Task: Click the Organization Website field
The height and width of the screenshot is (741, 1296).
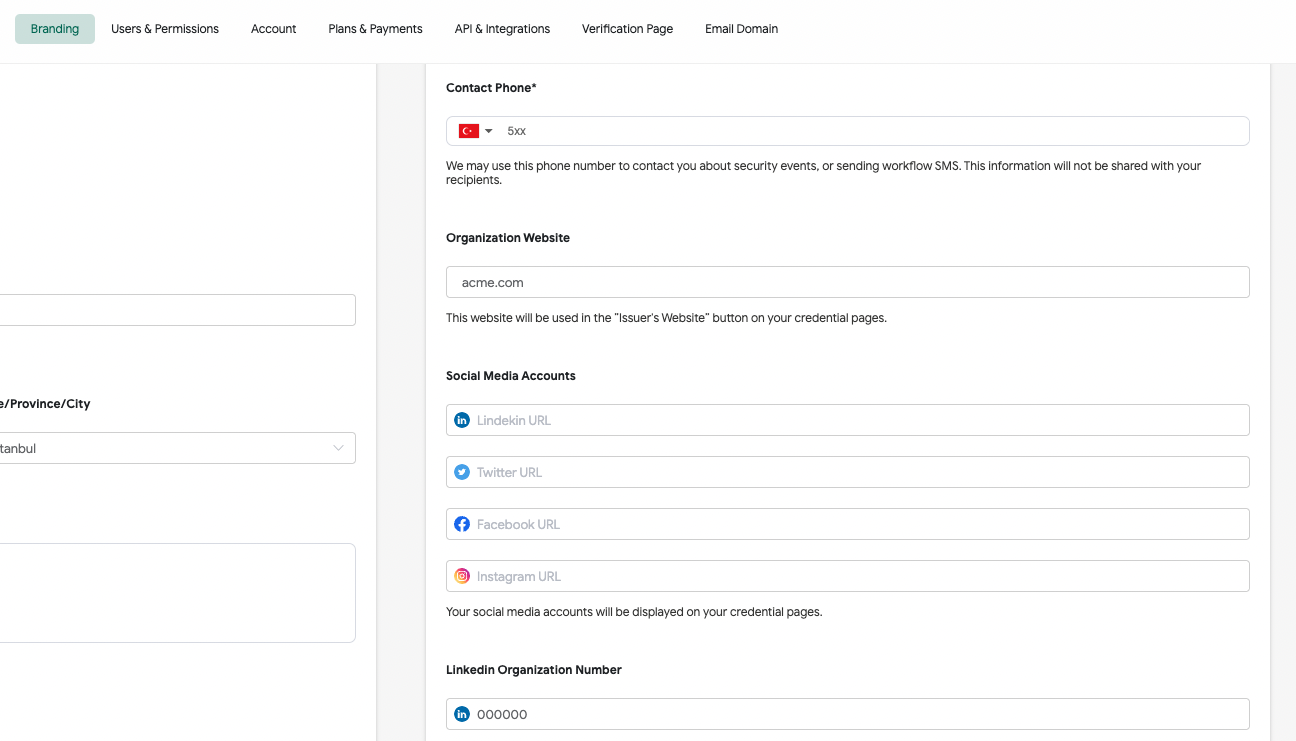Action: tap(848, 282)
